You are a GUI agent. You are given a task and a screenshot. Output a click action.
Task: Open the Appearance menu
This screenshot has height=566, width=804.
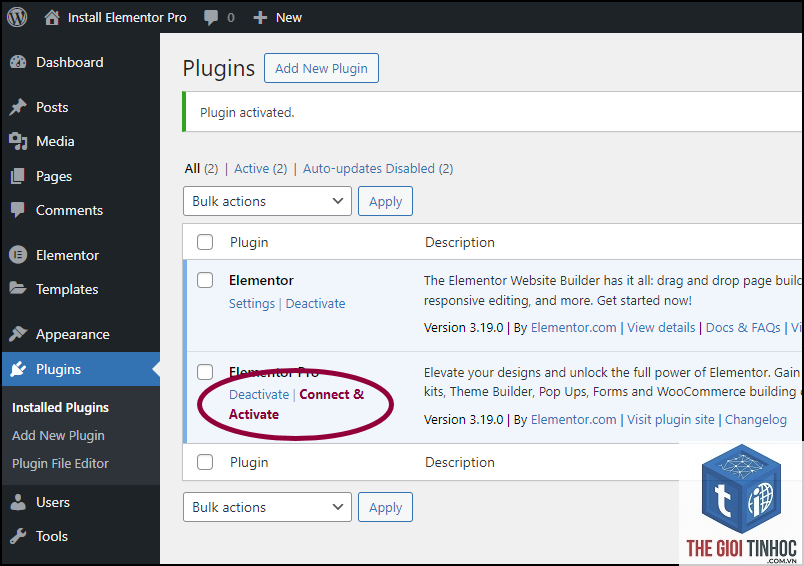click(72, 334)
